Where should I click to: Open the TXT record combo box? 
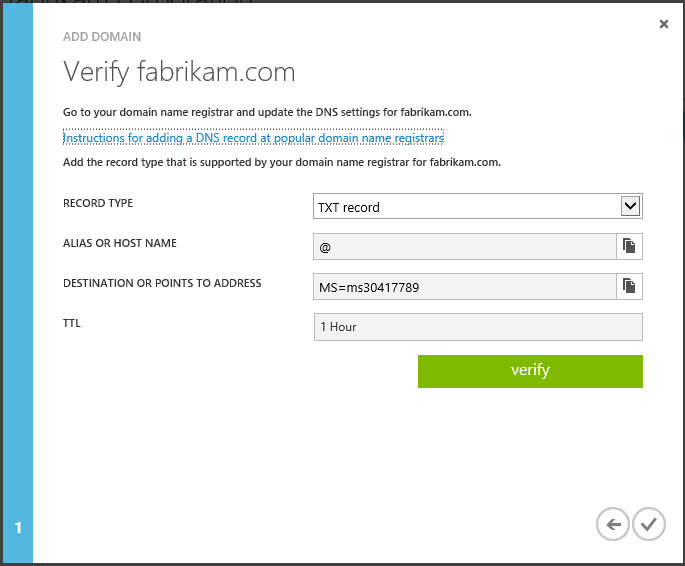click(x=466, y=207)
